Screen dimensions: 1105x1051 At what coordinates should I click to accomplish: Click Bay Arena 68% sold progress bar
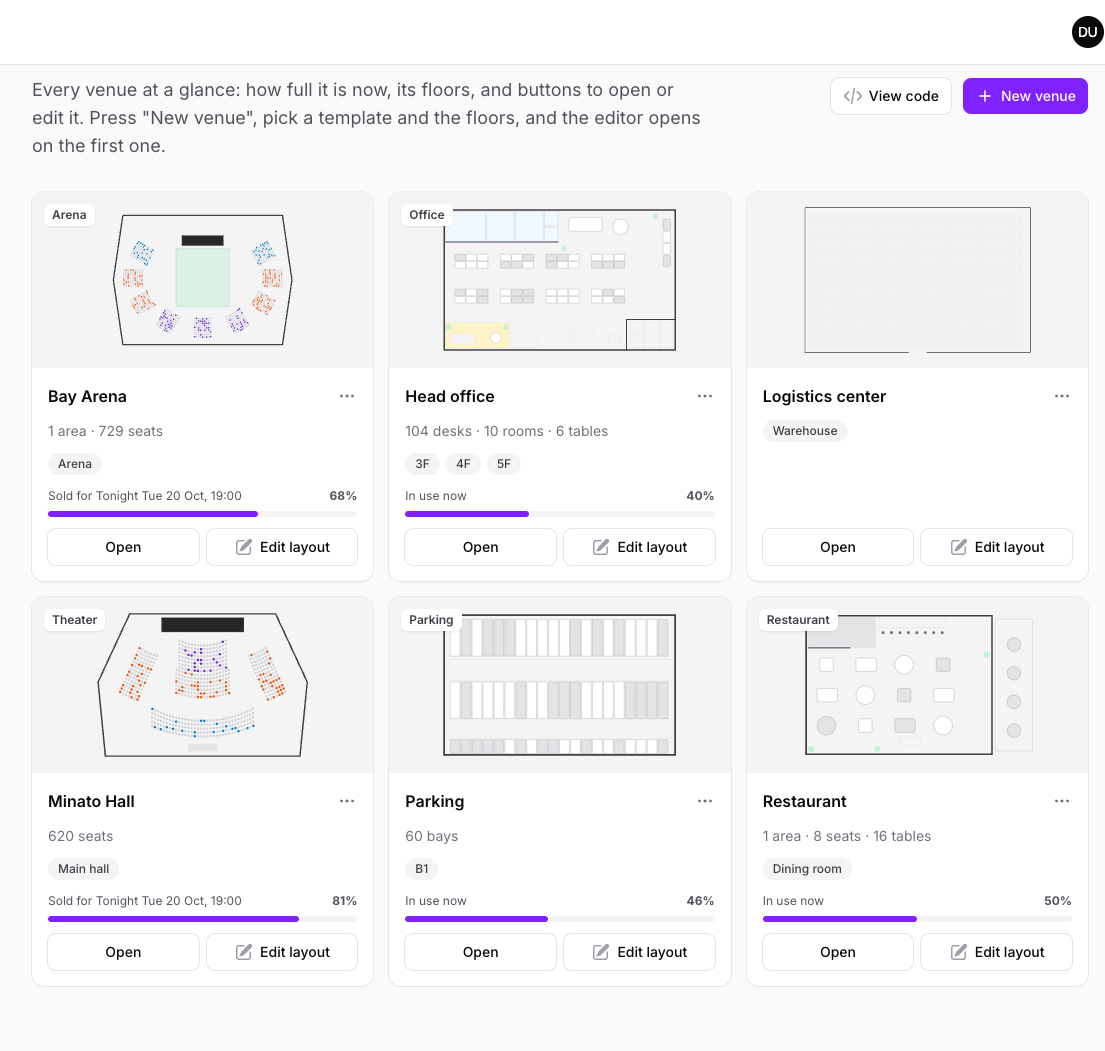tap(202, 514)
